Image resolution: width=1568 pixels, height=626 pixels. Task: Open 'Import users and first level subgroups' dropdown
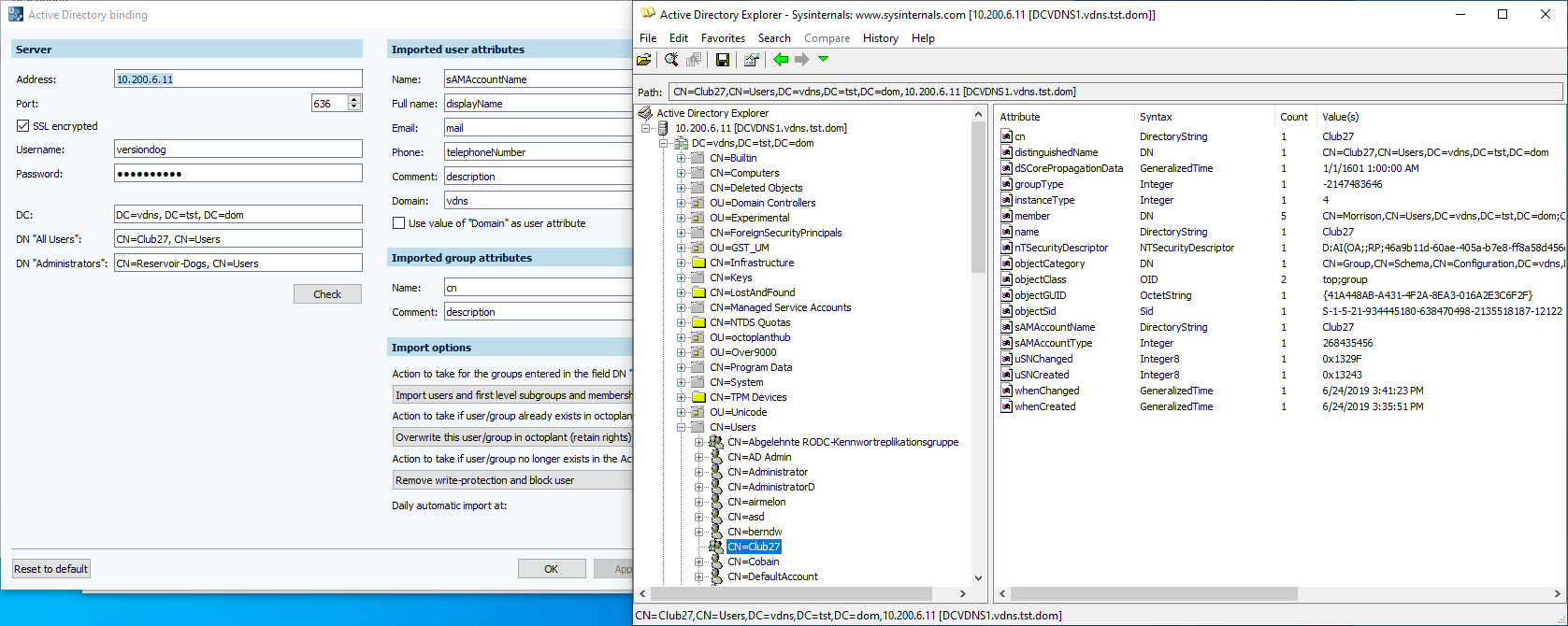512,395
